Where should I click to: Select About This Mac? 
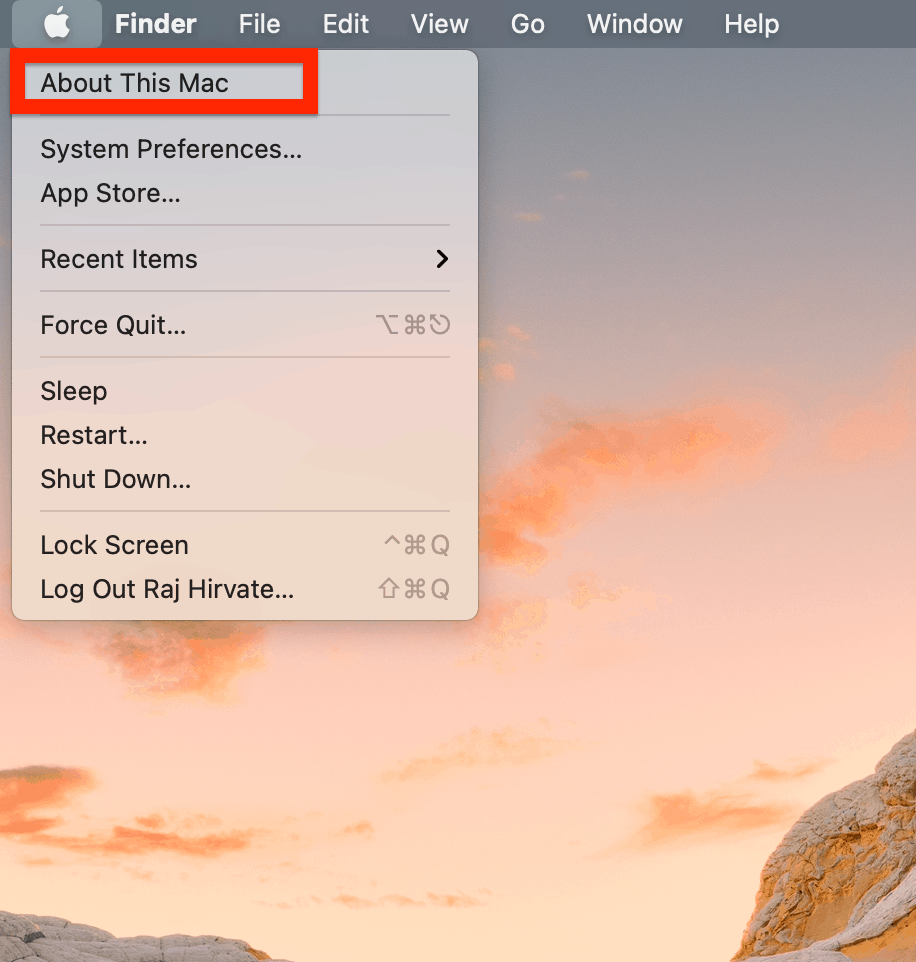[135, 83]
